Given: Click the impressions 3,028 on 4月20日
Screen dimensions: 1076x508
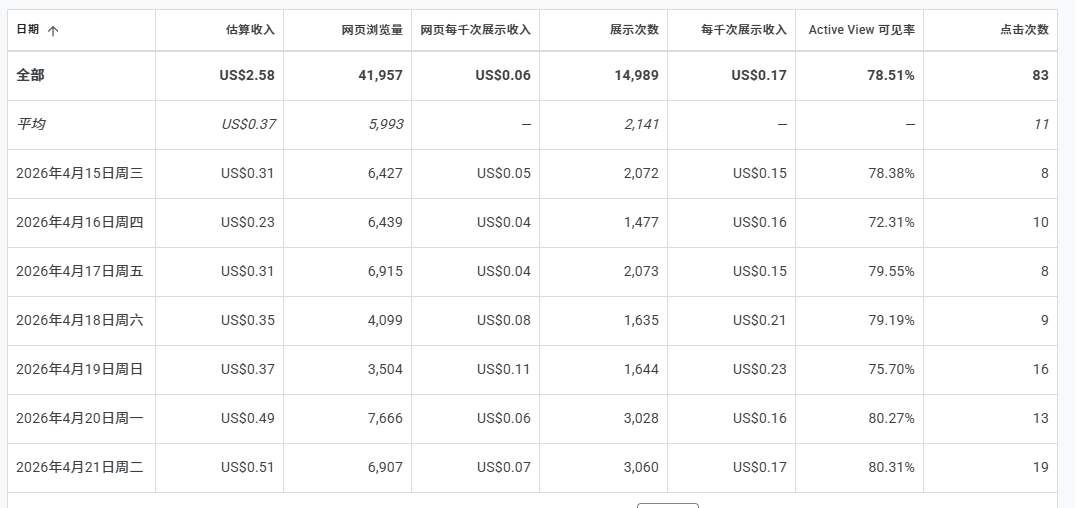Looking at the screenshot, I should coord(641,418).
